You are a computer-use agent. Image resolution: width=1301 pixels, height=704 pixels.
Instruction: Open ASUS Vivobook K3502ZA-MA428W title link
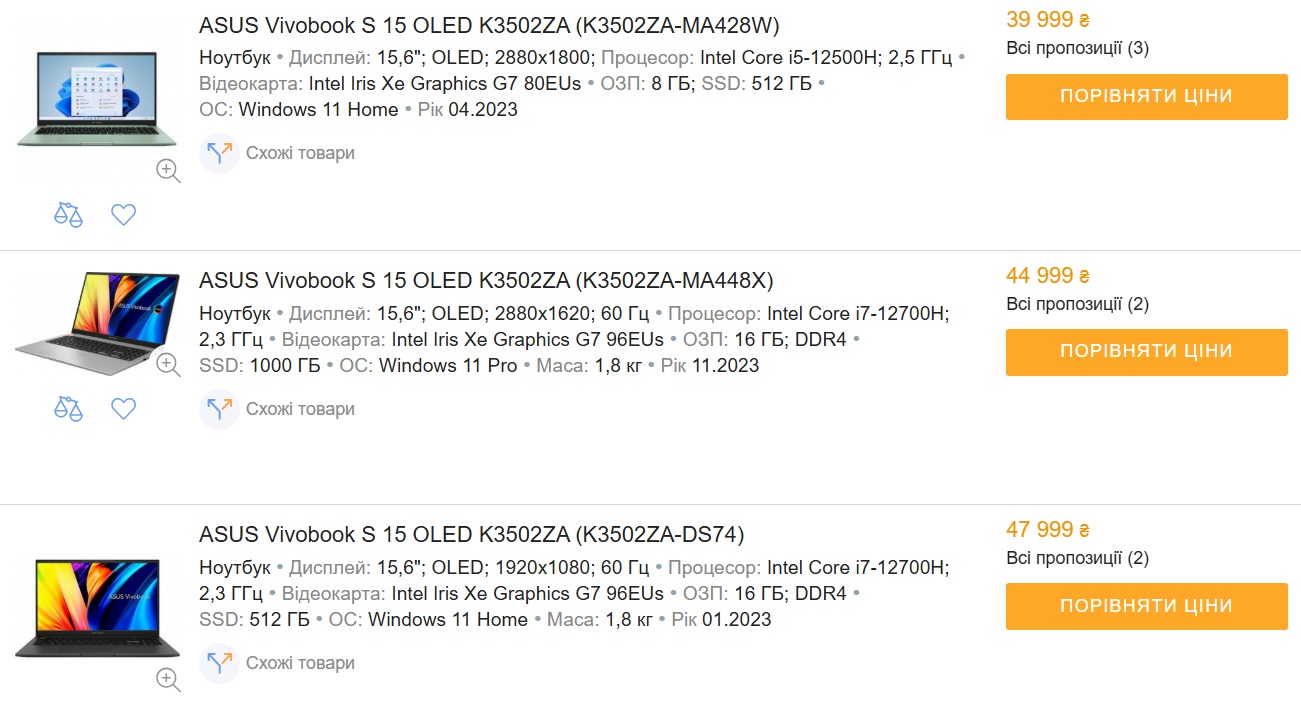[489, 25]
